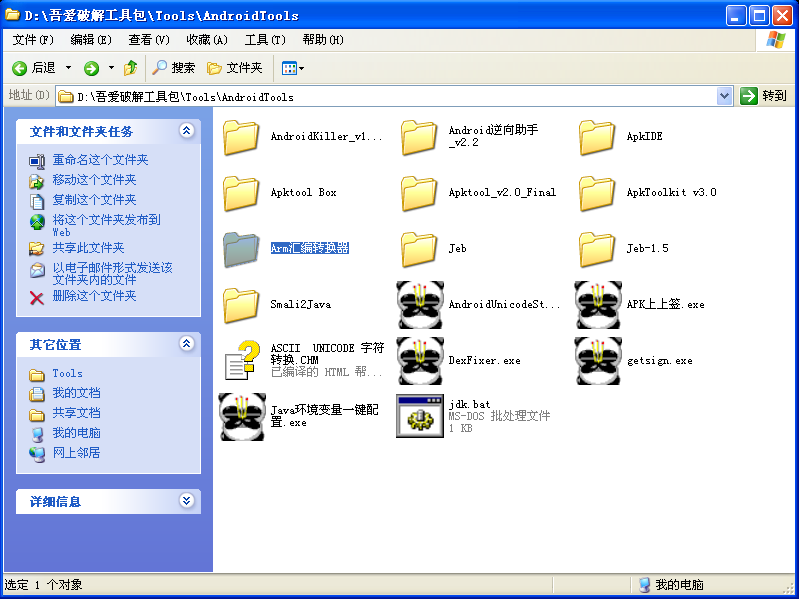
Task: Select the APK上上签.exe panda icon
Action: 598,305
